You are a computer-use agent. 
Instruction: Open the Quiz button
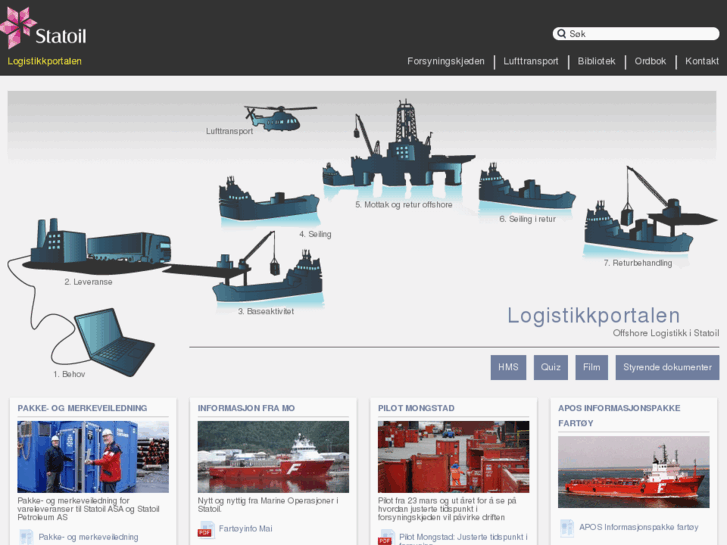pos(550,367)
